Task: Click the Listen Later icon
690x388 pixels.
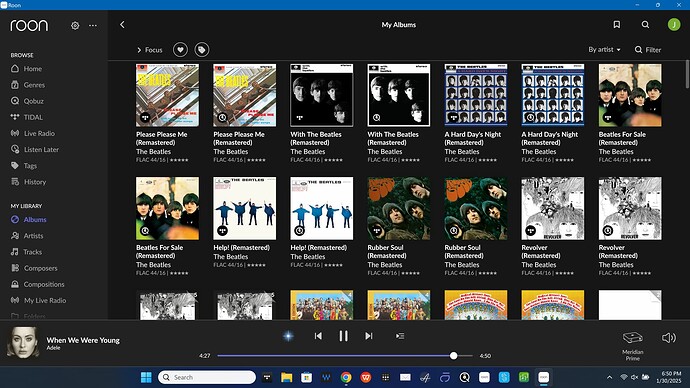Action: (x=15, y=149)
